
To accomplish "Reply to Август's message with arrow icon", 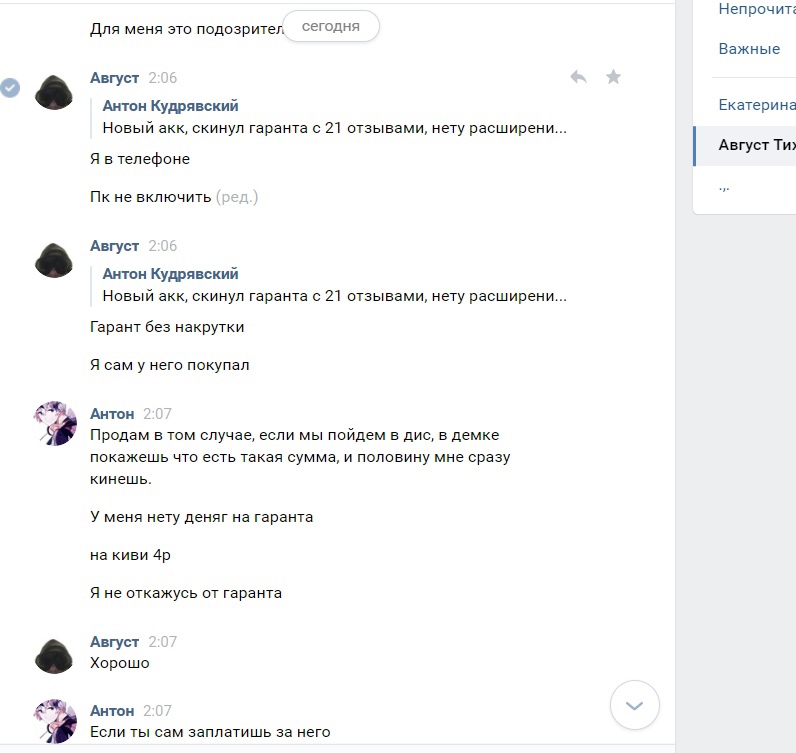I will point(578,77).
